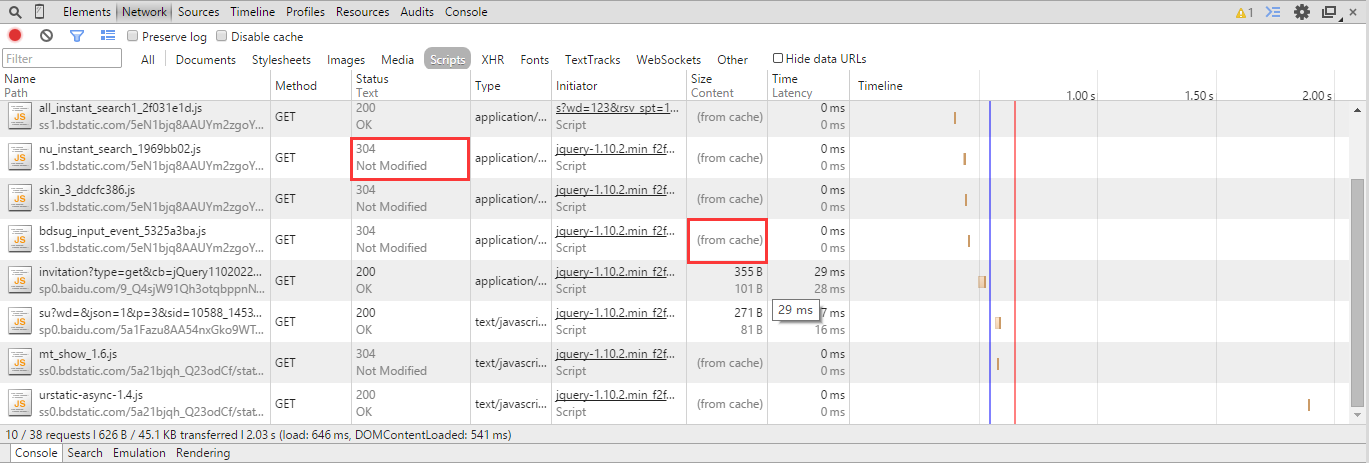Open DevTools settings gear
This screenshot has height=463, width=1369.
tap(1301, 12)
